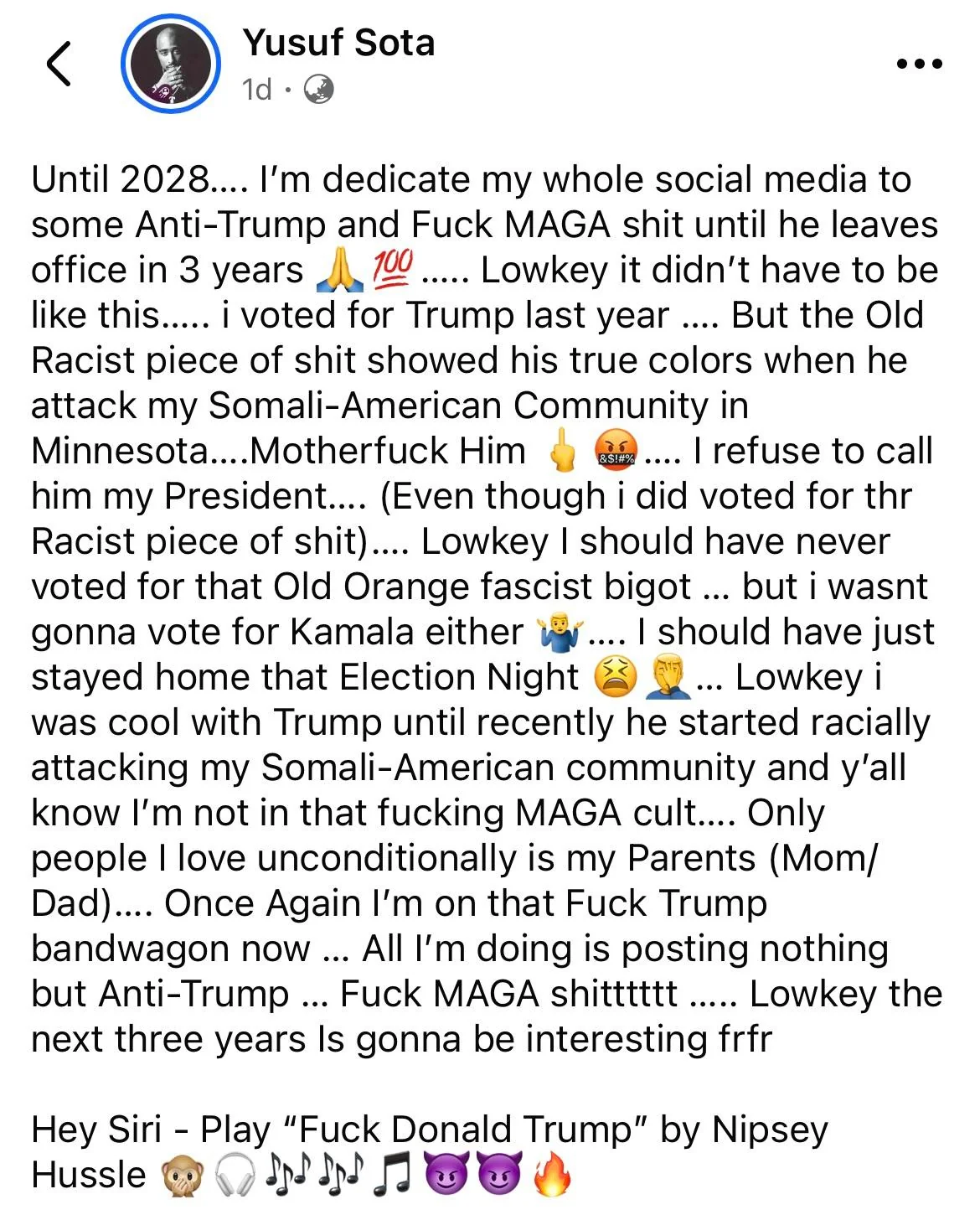Open the Yusuf Sota profile name link
Image resolution: width=980 pixels, height=1215 pixels.
(x=338, y=42)
